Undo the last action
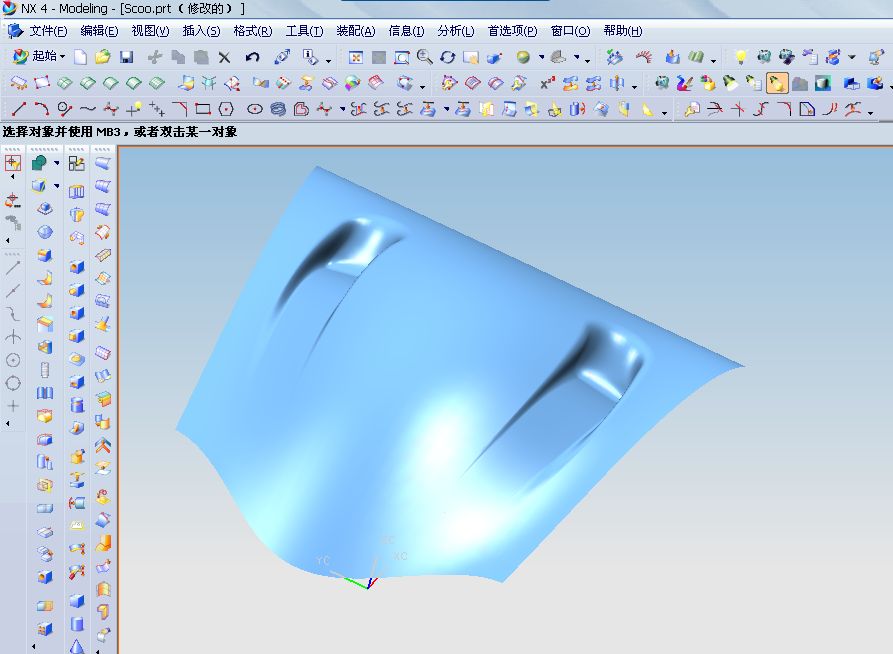 pyautogui.click(x=252, y=57)
